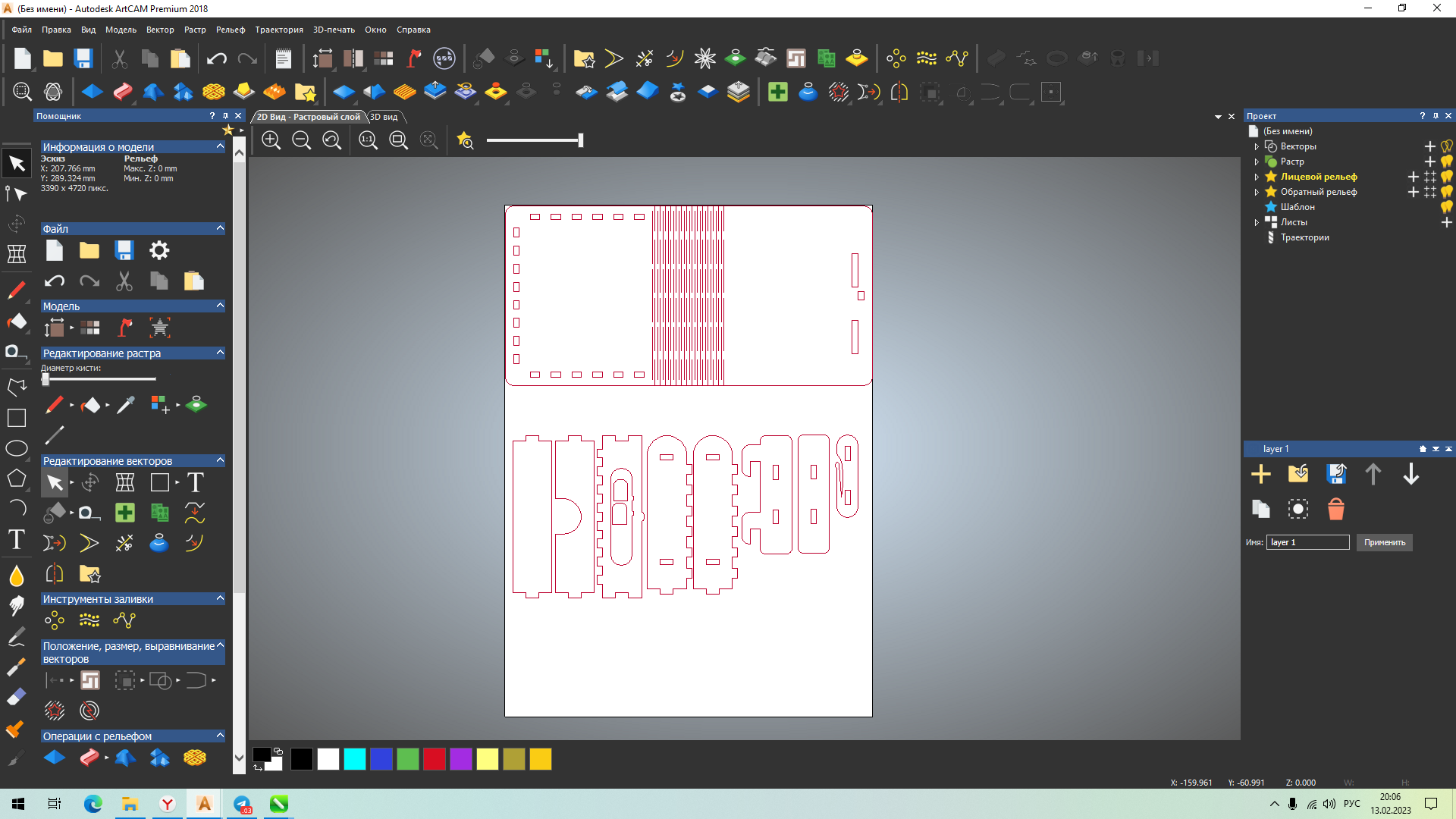
Task: Expand the Векторы tree item
Action: 1256,146
